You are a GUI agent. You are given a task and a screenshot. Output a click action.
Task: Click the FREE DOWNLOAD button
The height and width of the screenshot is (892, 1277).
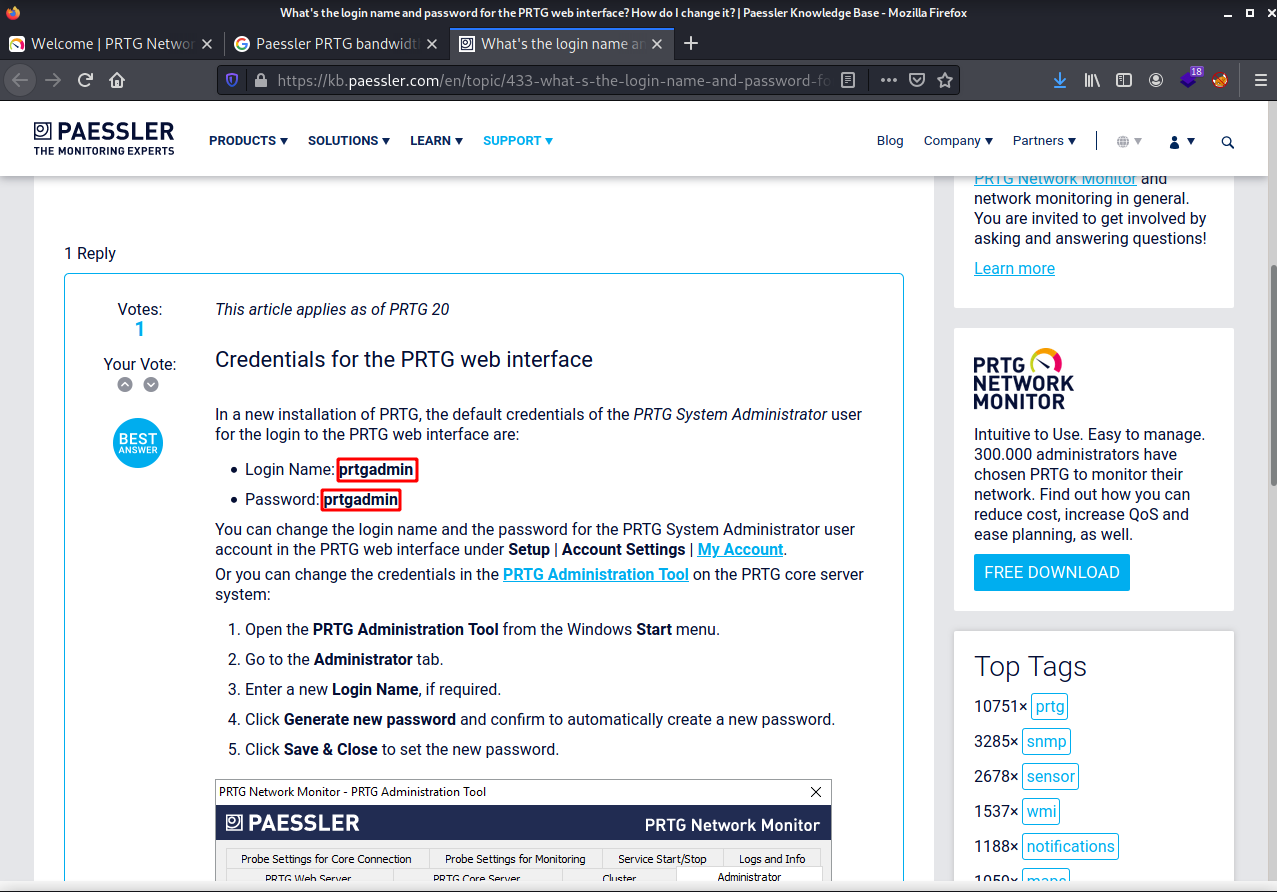(1052, 572)
